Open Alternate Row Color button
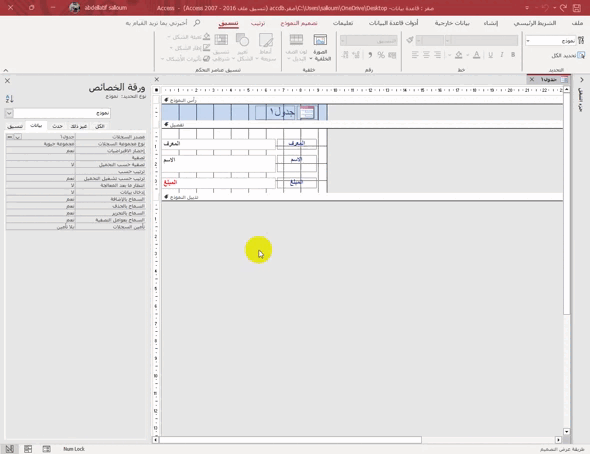This screenshot has width=590, height=454. [296, 47]
